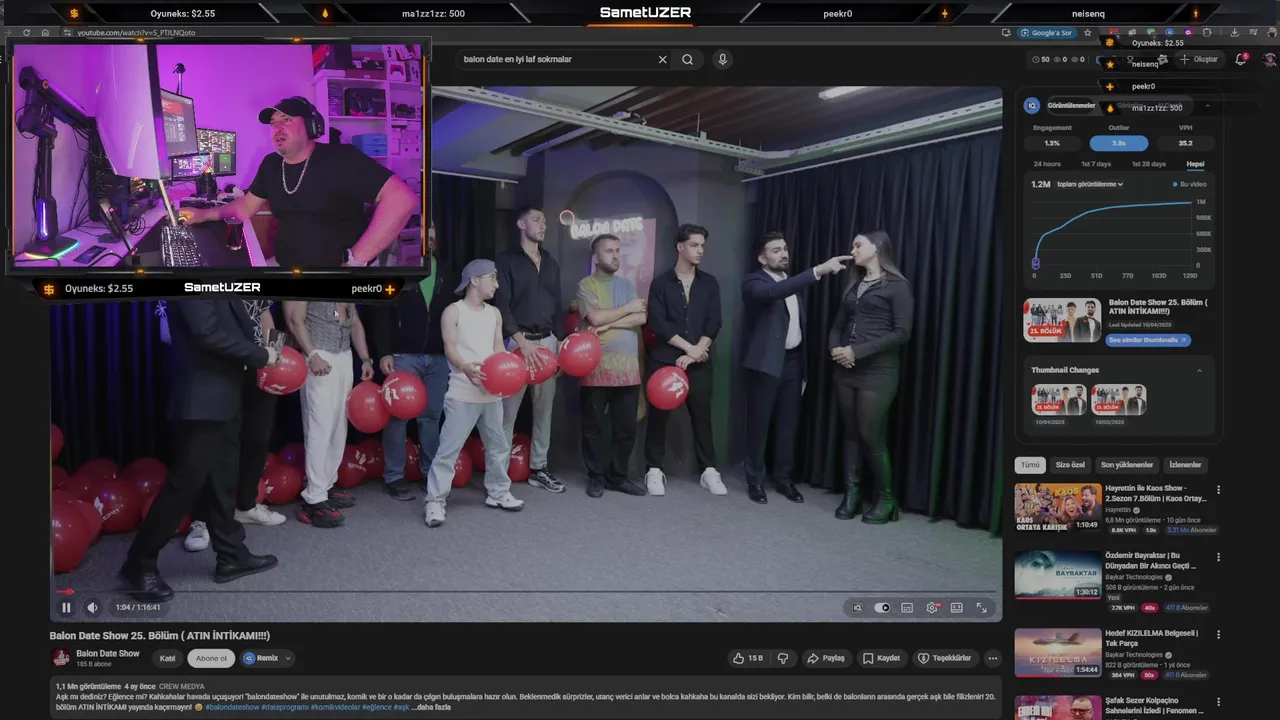Click the Oluştur create button
The image size is (1280, 720).
coord(1198,59)
